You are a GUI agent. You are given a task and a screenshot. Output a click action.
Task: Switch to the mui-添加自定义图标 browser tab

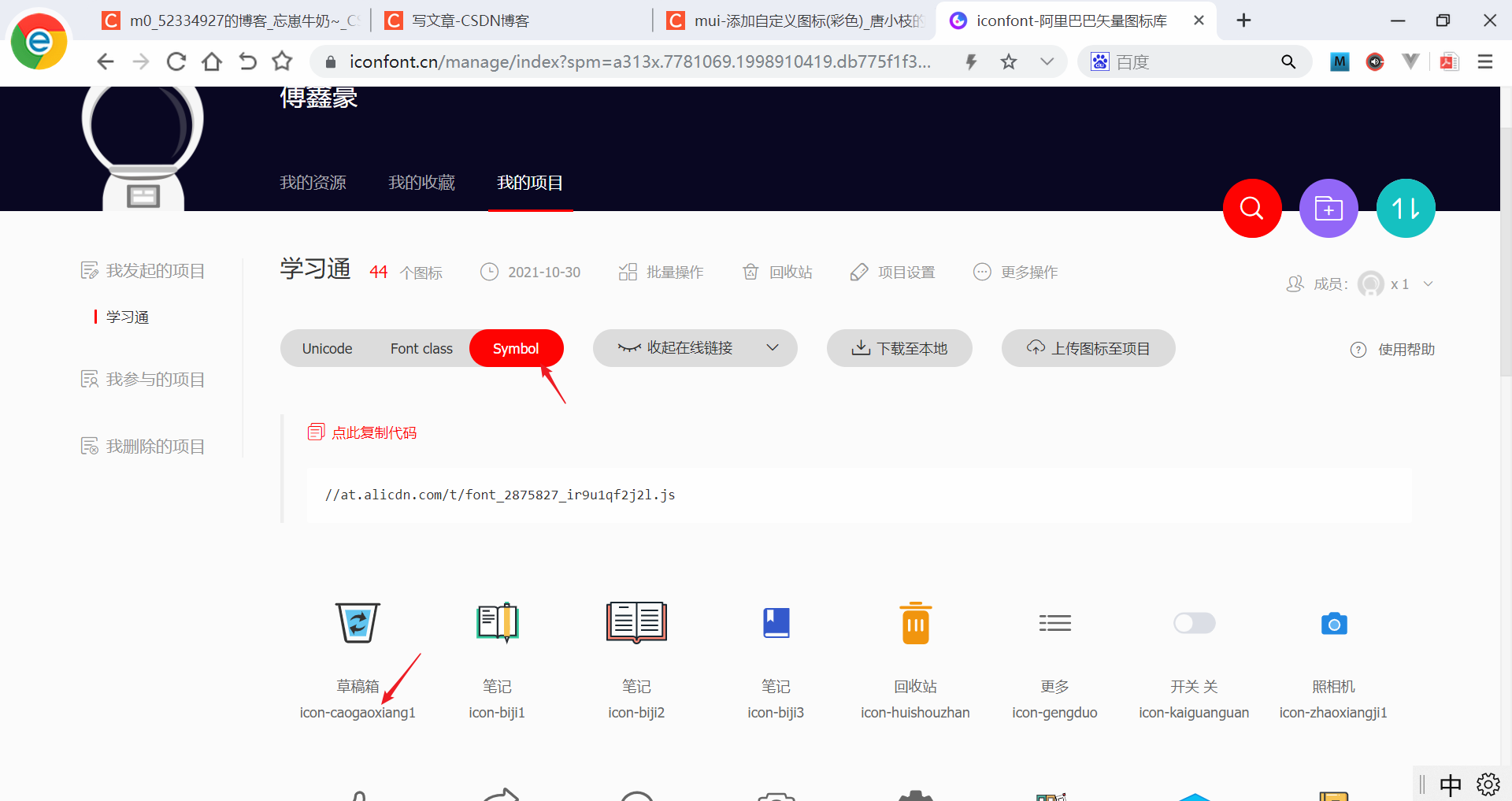(x=794, y=20)
